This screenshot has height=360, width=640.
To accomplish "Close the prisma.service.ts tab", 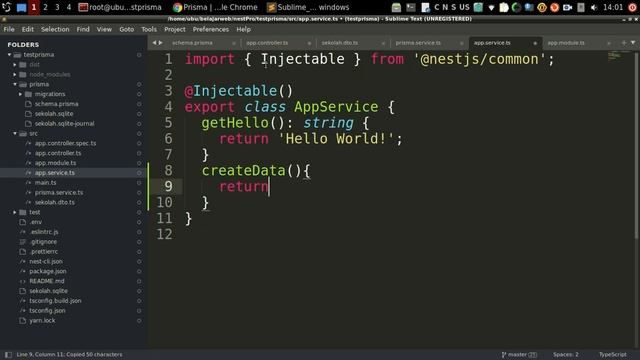I will [462, 43].
